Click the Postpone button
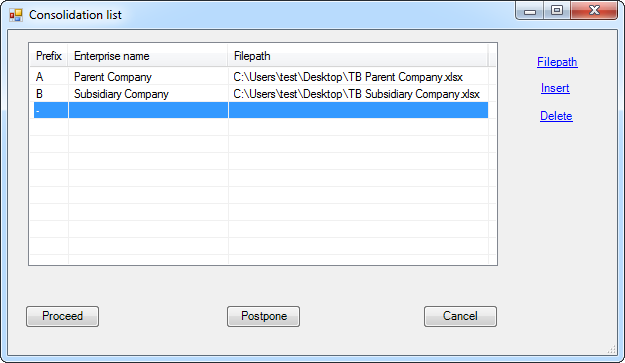This screenshot has height=363, width=625. pos(263,316)
